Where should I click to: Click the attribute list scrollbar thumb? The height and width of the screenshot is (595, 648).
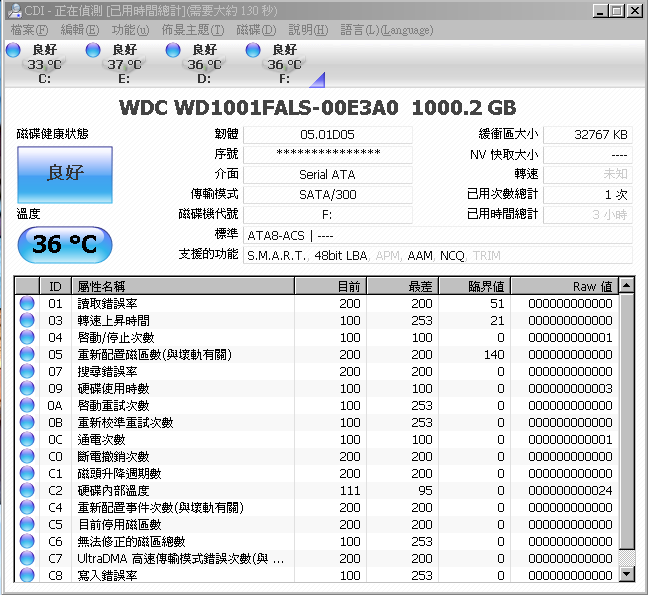pos(627,421)
